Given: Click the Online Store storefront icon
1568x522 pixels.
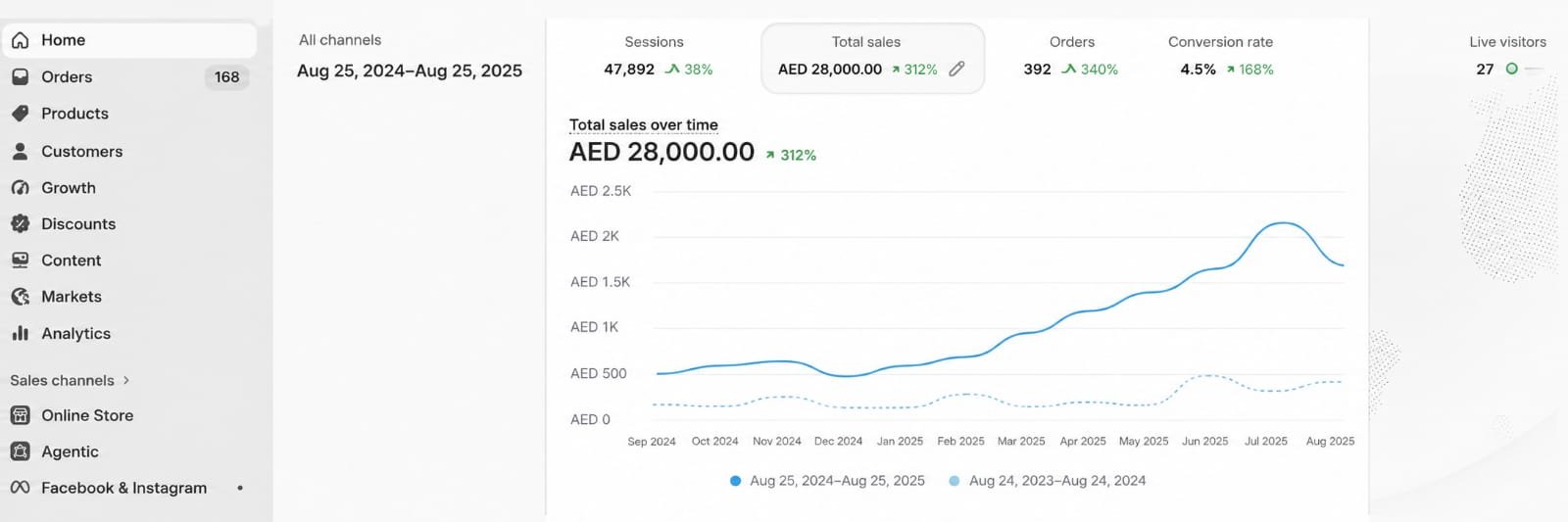Looking at the screenshot, I should click(20, 415).
